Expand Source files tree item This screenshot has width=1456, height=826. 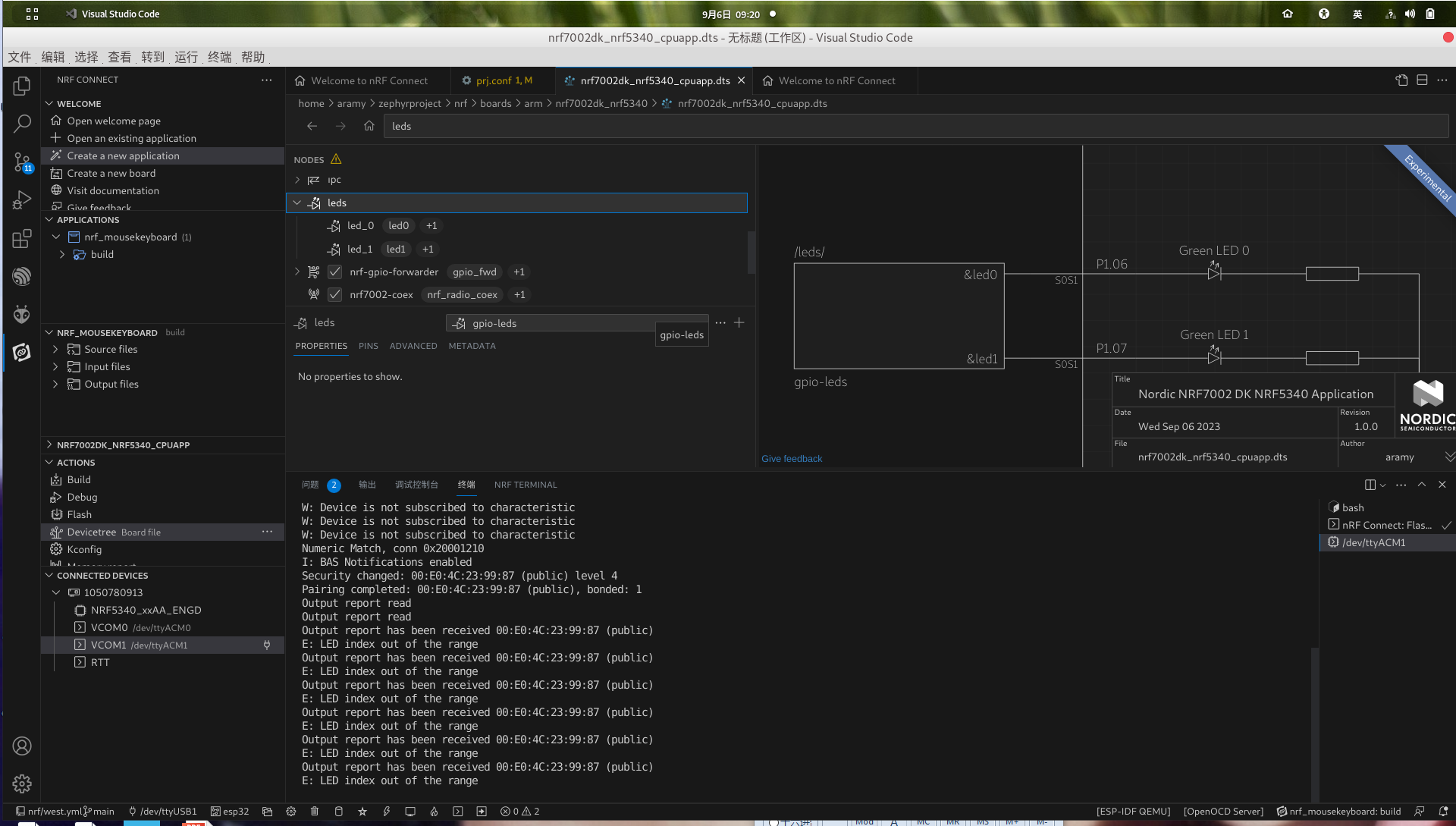(x=55, y=350)
